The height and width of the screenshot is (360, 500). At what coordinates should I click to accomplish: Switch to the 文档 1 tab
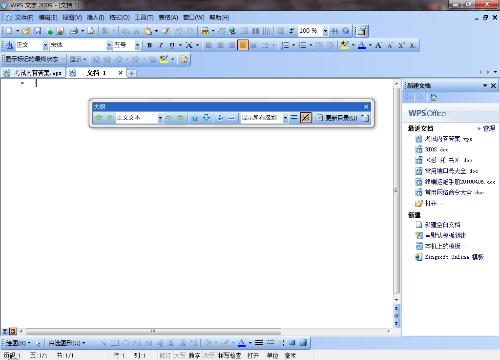point(96,73)
